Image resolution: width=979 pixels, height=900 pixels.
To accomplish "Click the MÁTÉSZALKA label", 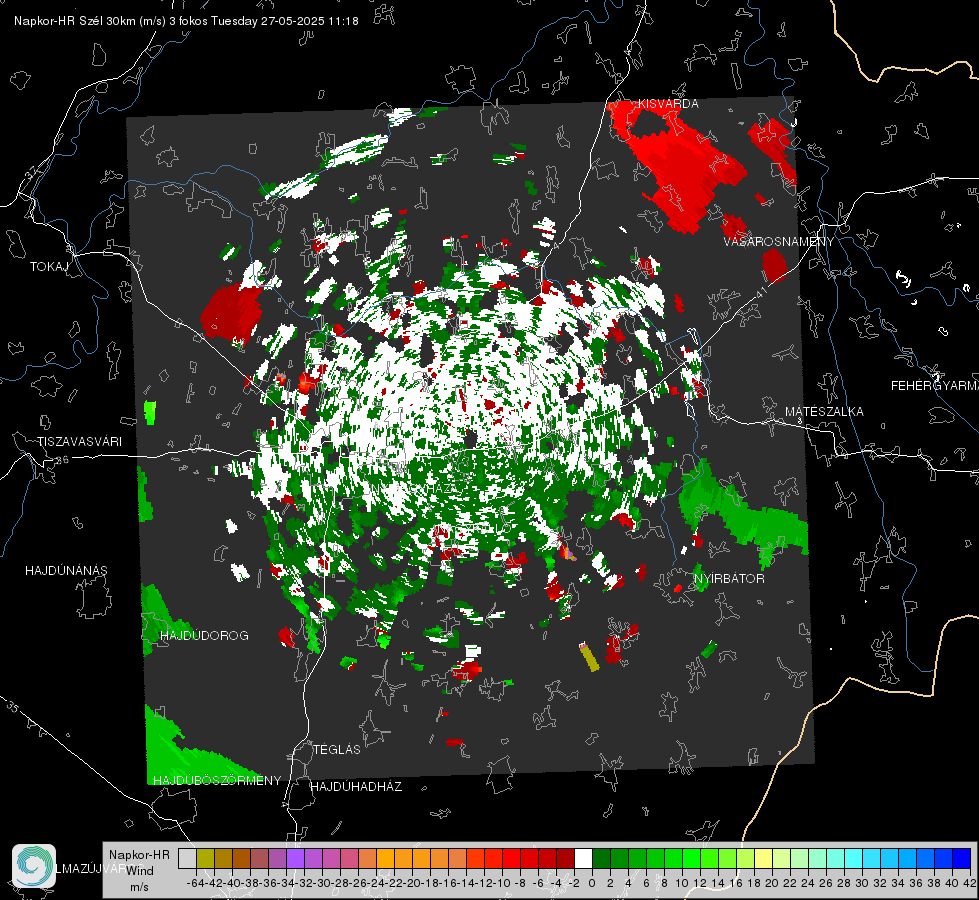I will tap(824, 412).
